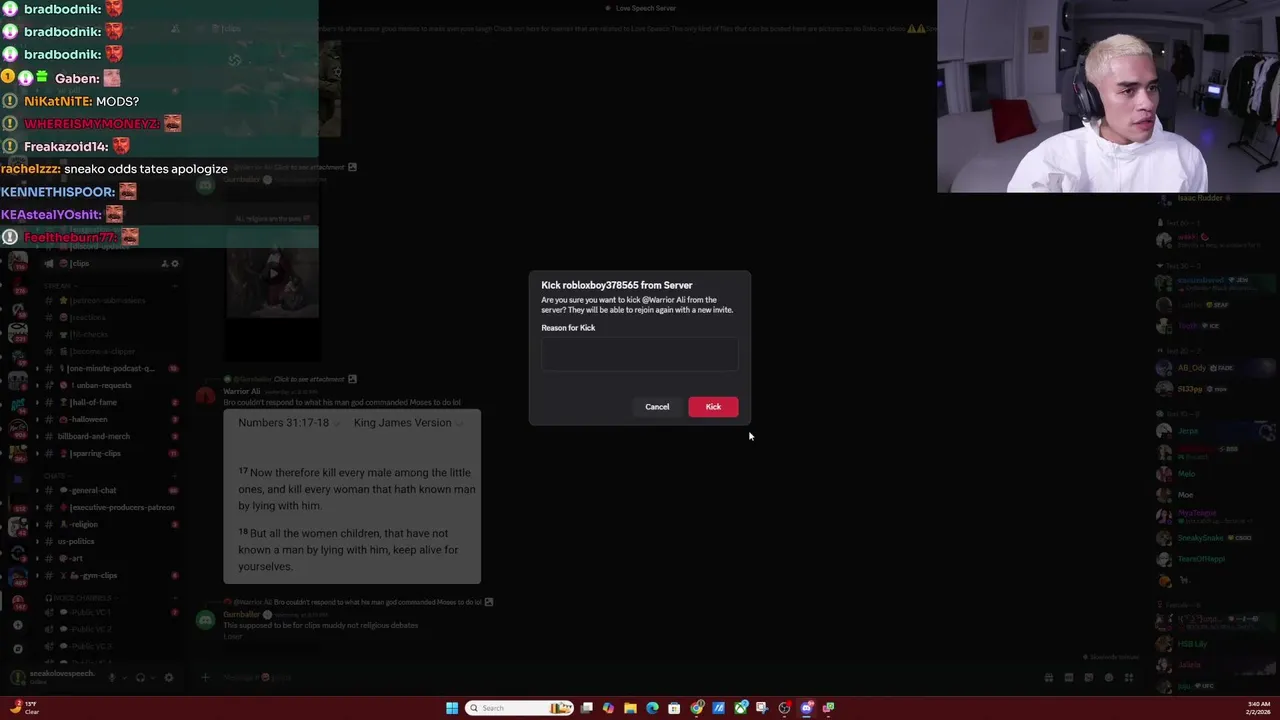
Task: Launch Microsoft Edge from taskbar
Action: click(652, 708)
